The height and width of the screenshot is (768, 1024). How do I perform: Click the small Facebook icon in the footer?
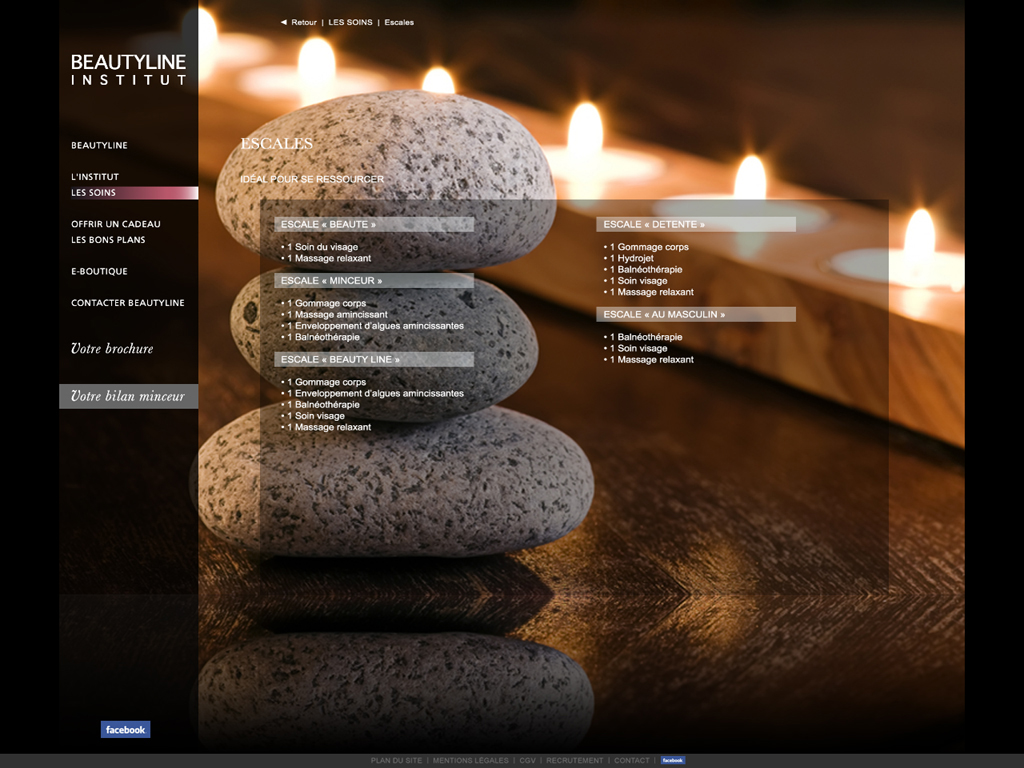pos(673,761)
